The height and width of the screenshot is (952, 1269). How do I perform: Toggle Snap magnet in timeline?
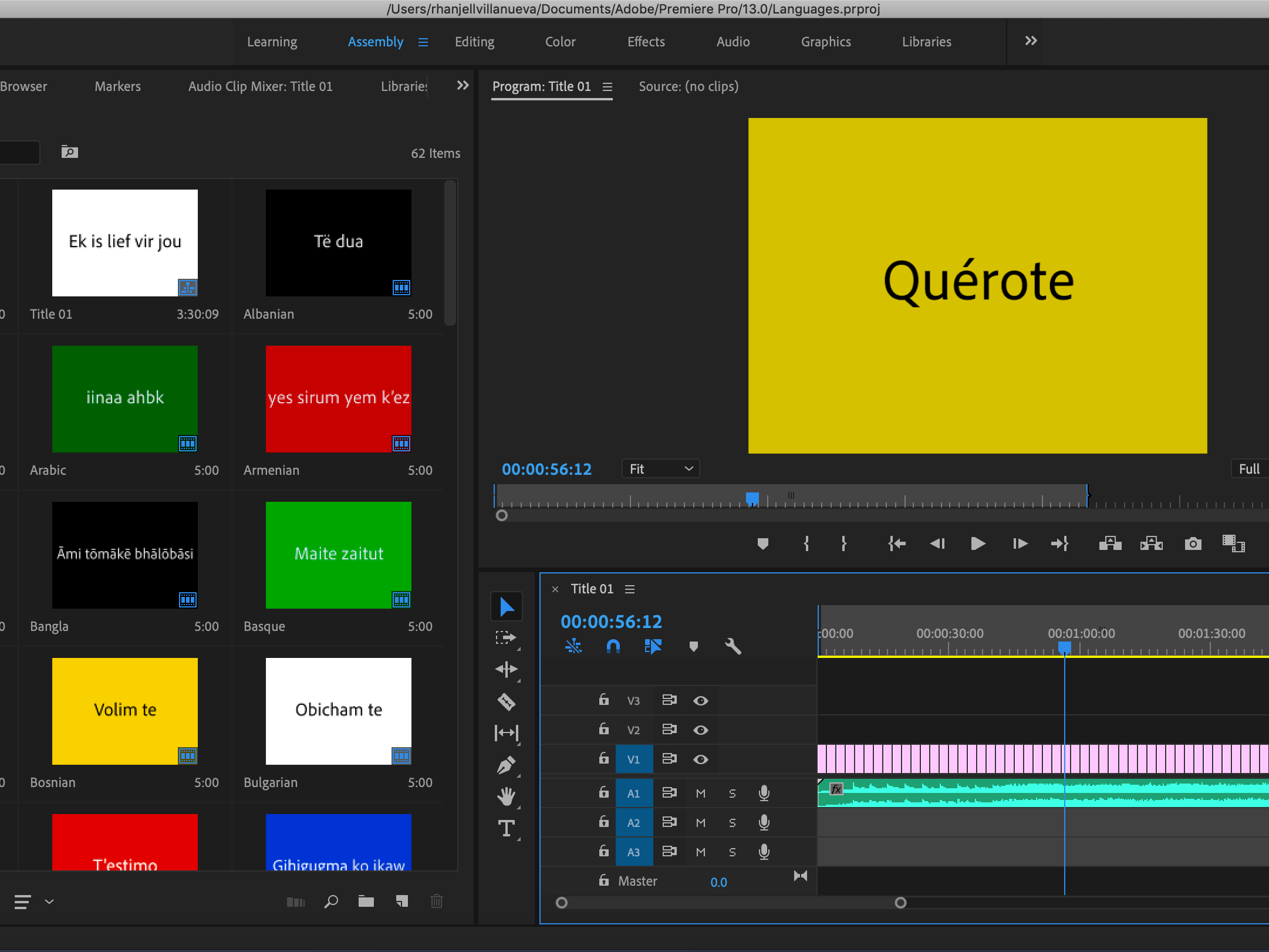click(613, 646)
